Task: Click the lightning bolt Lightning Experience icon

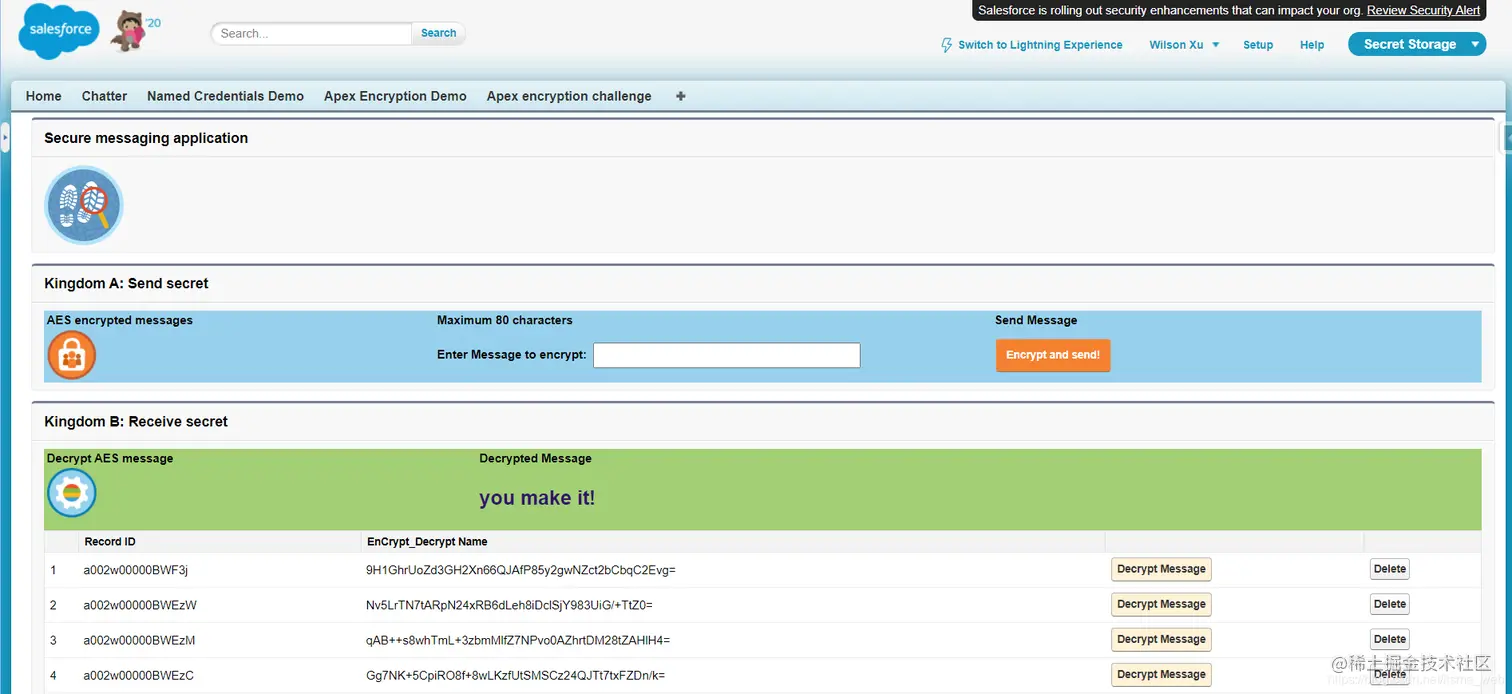Action: point(946,45)
